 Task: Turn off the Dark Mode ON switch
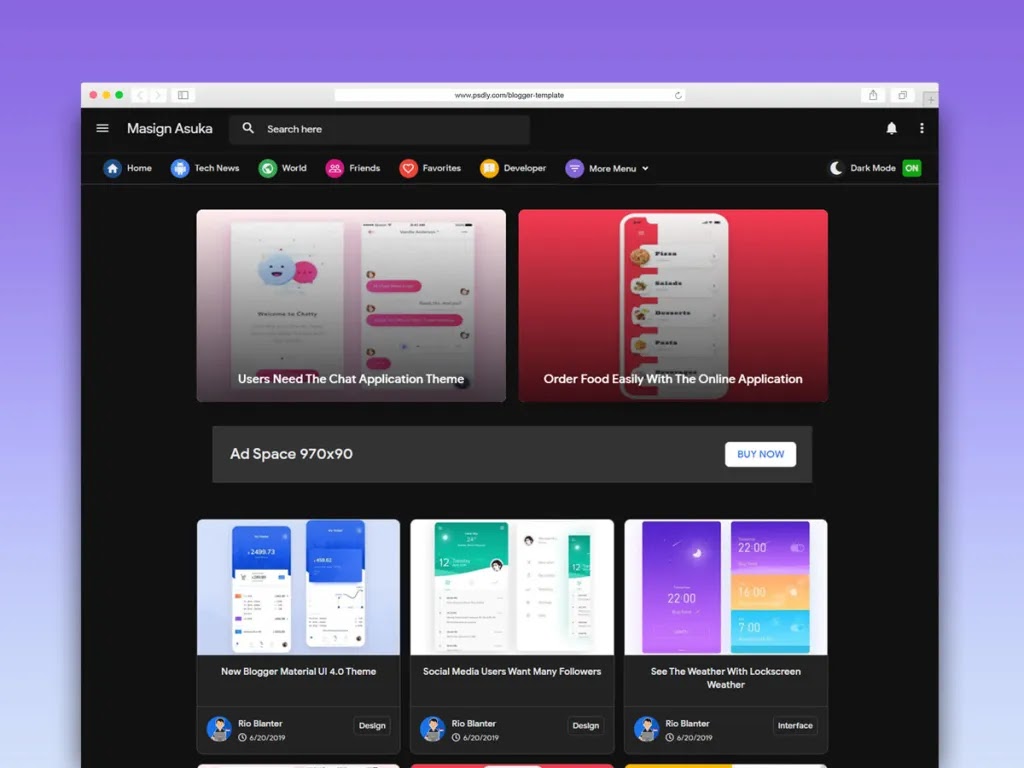click(912, 168)
